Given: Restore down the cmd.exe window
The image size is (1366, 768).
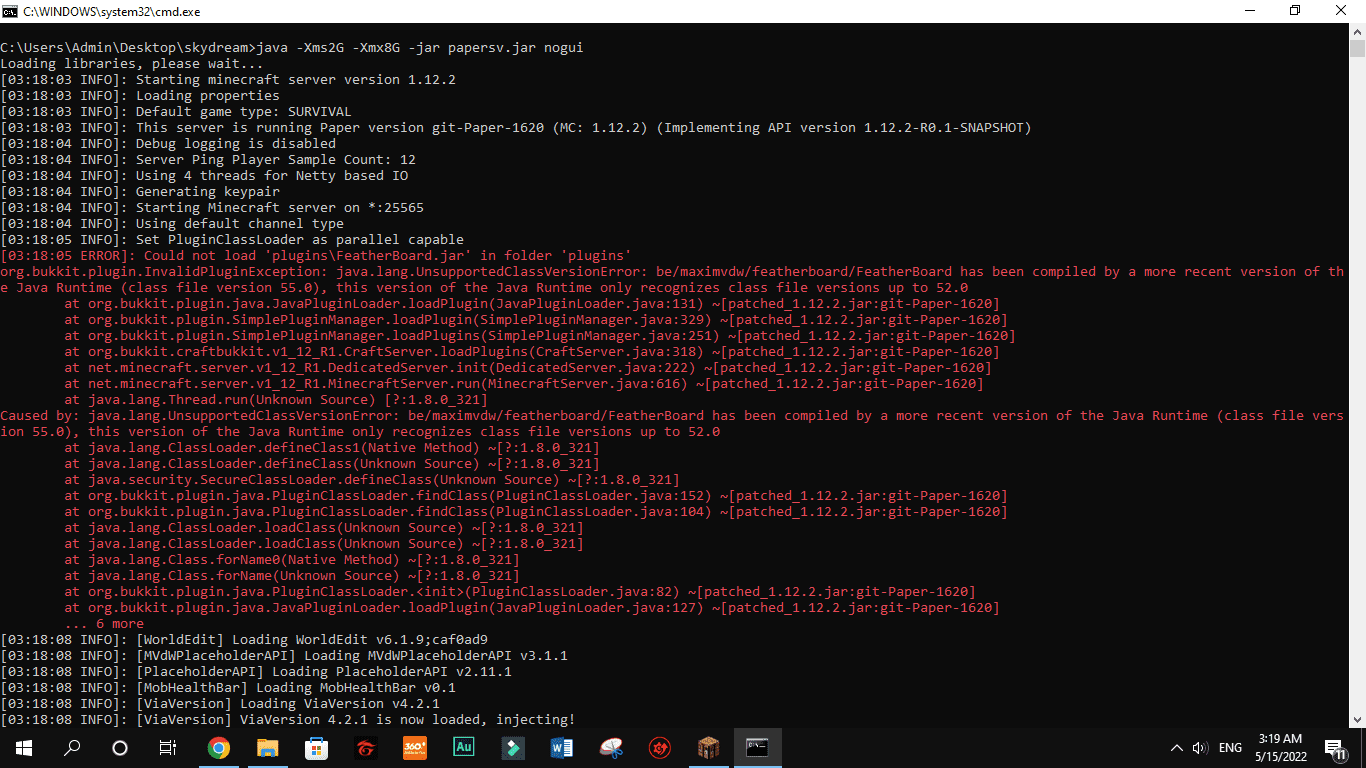Looking at the screenshot, I should click(1295, 10).
